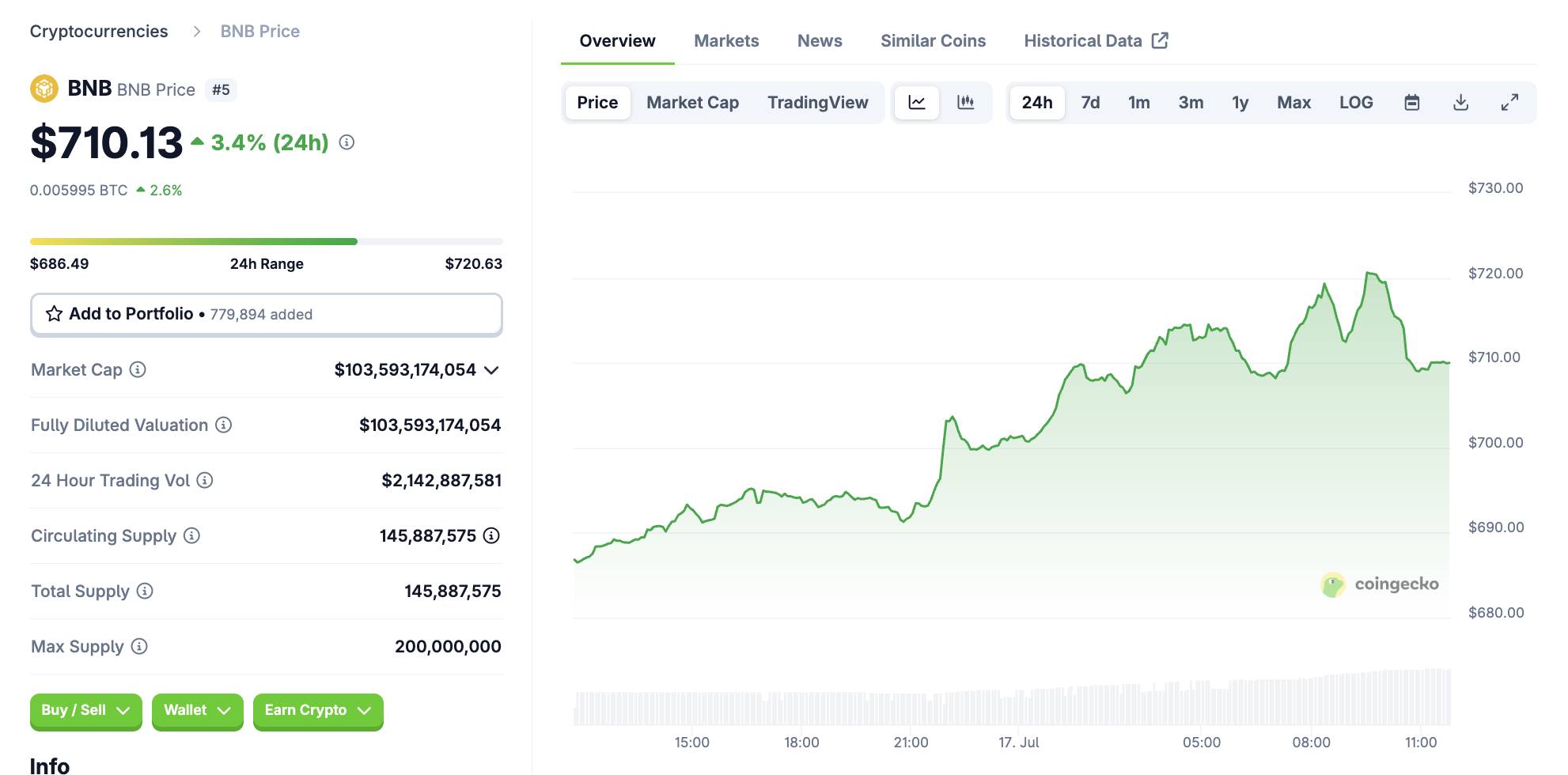Click the external link icon by Historical Data
The height and width of the screenshot is (775, 1568).
point(1160,40)
